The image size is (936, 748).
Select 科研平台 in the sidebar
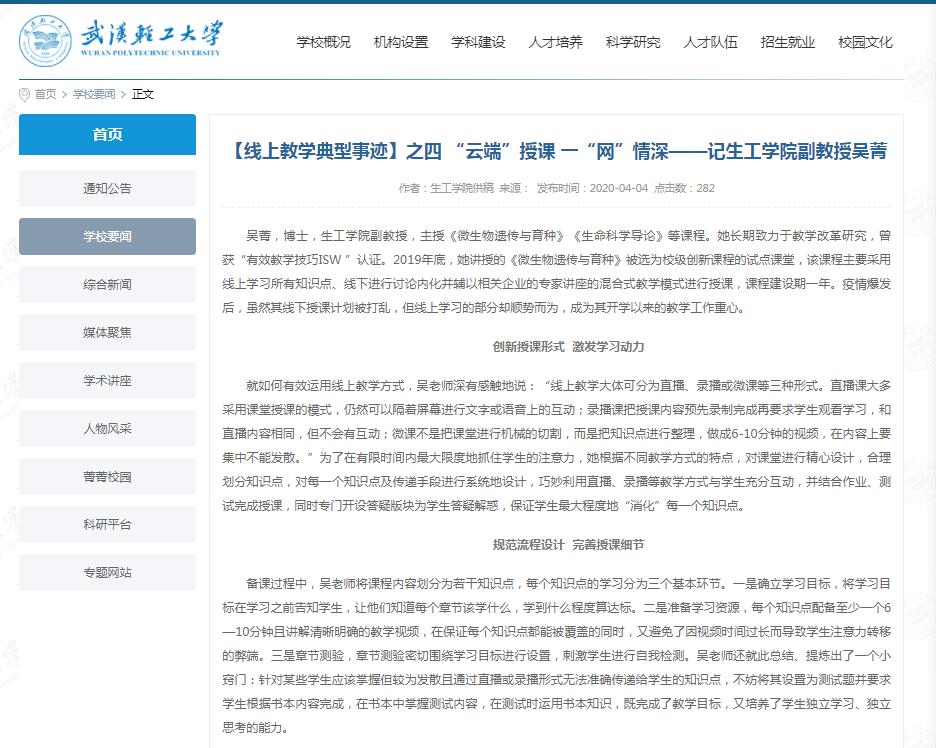click(x=107, y=524)
